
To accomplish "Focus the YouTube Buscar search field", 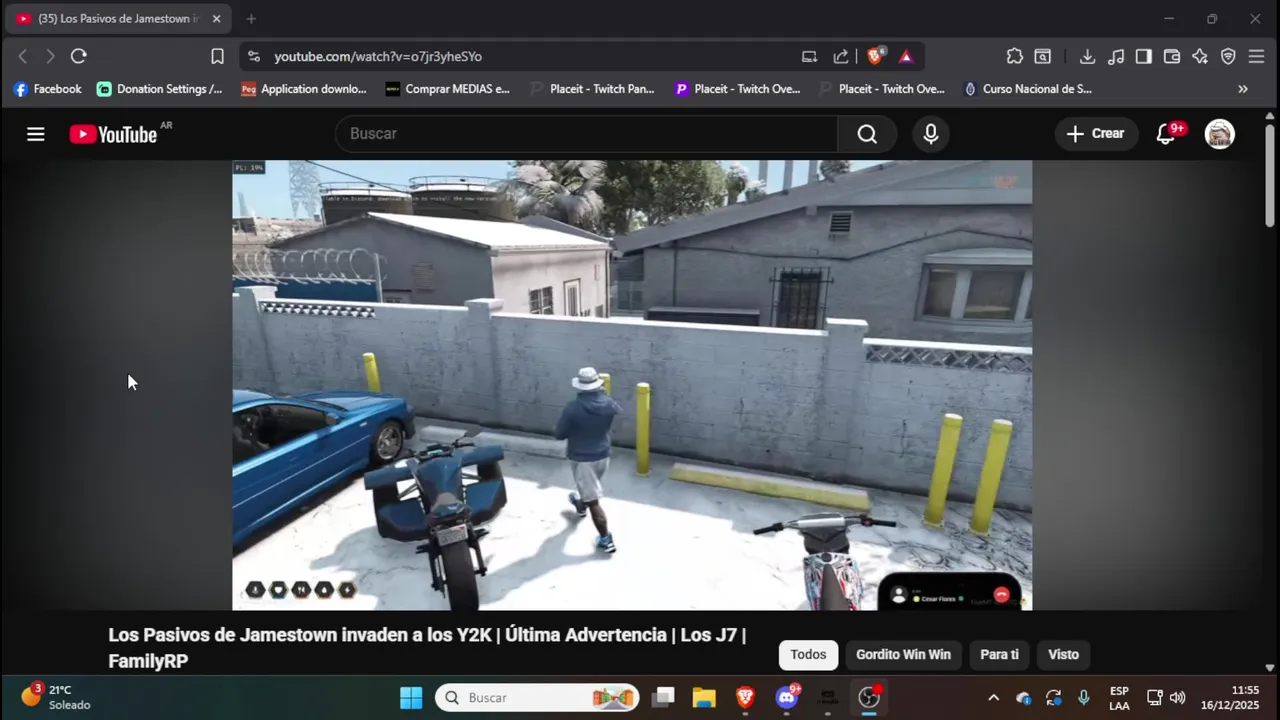I will 586,134.
